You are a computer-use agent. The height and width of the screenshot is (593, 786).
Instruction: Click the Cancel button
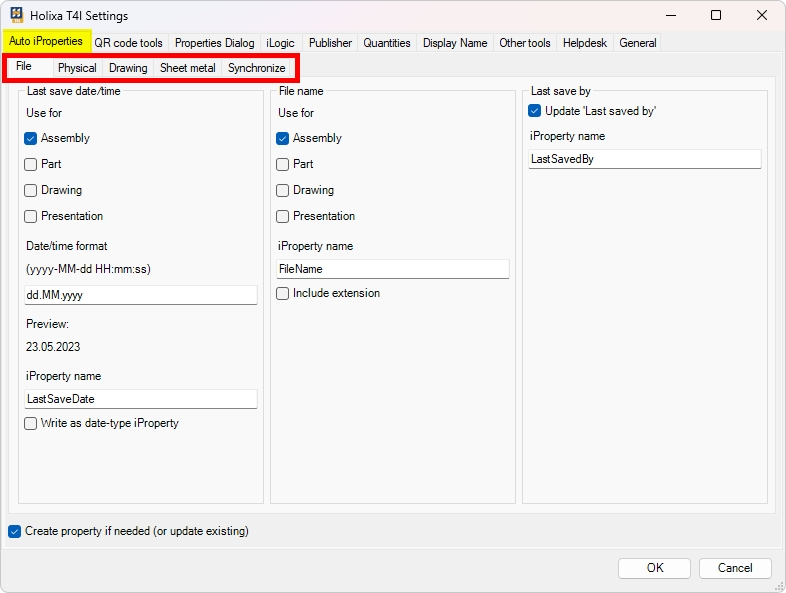(x=734, y=568)
